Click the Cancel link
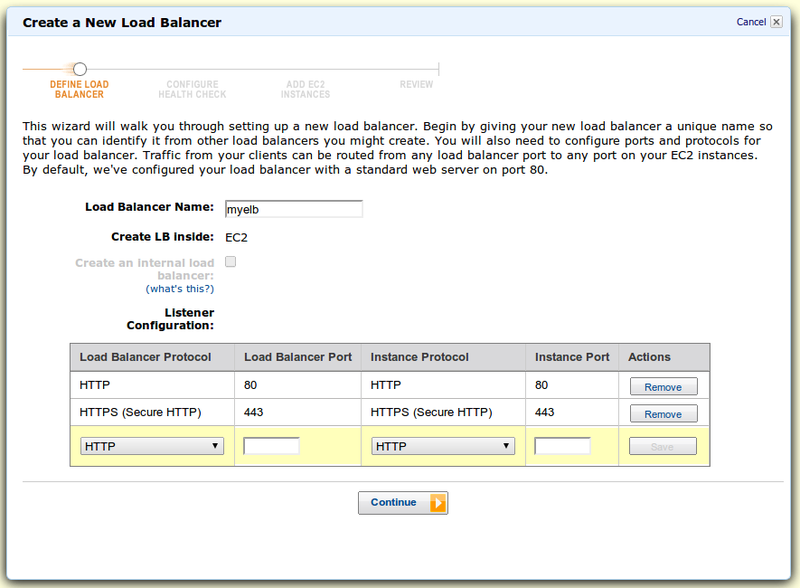Screen dimensions: 800x588 click(x=752, y=21)
